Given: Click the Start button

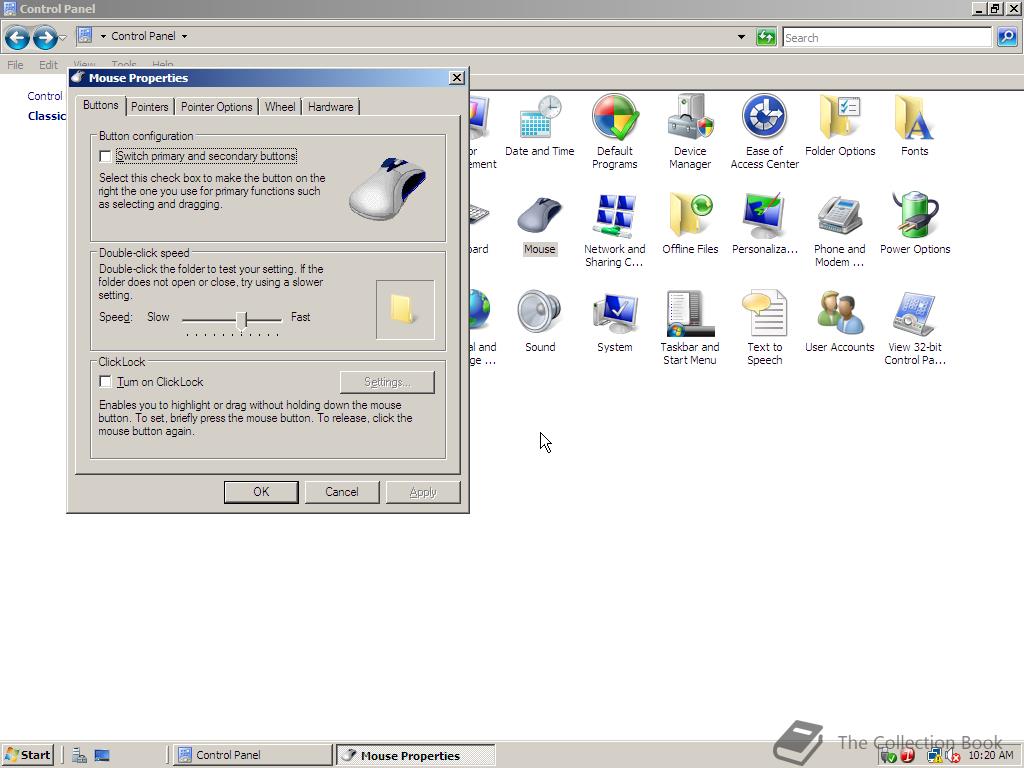Looking at the screenshot, I should [x=27, y=755].
